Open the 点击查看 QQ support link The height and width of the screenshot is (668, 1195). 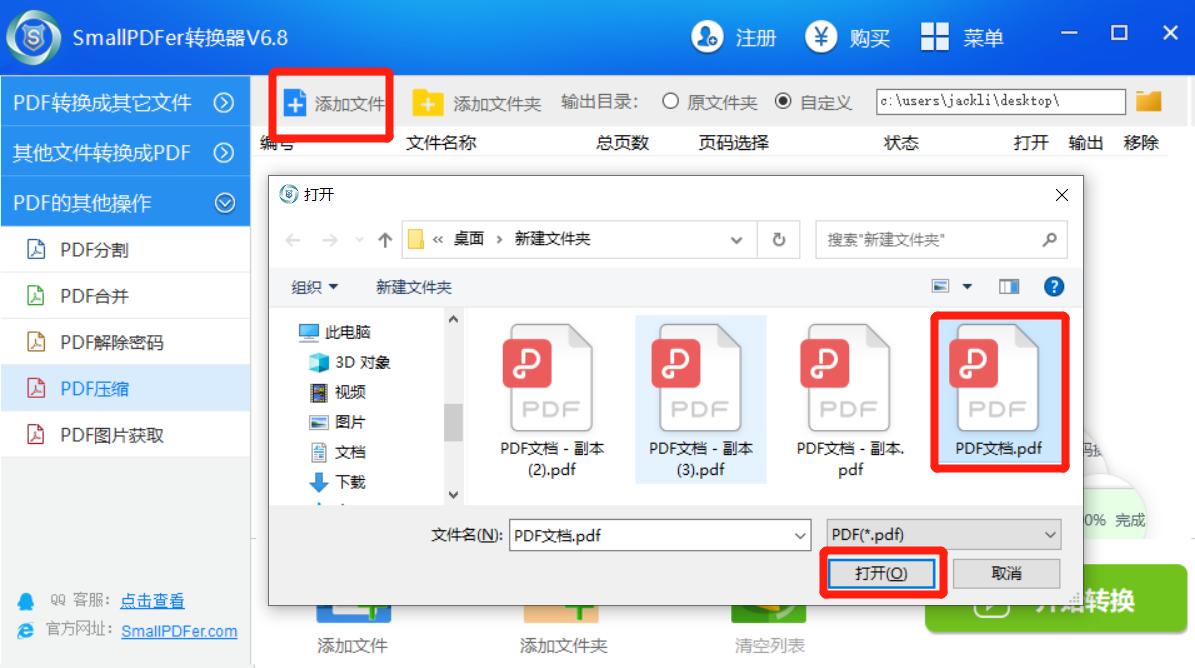pos(152,601)
